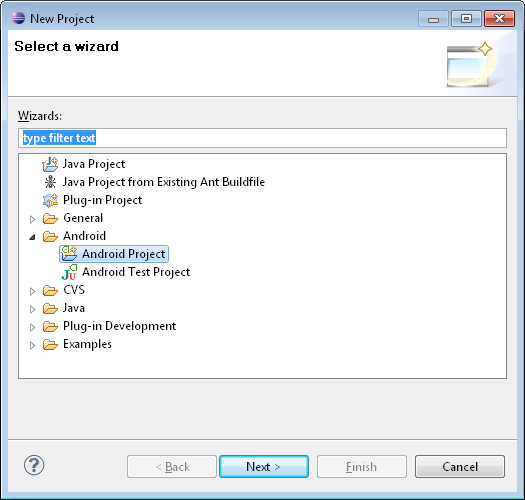Click the Android Project wizard icon

point(69,254)
